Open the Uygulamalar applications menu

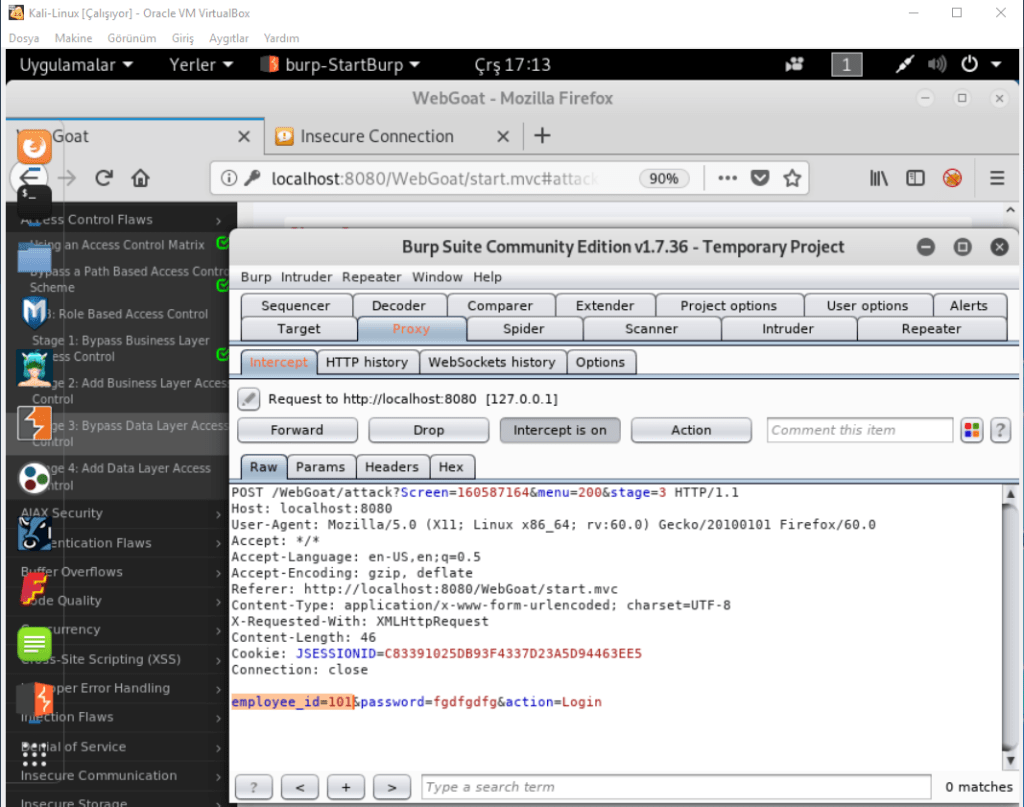76,65
